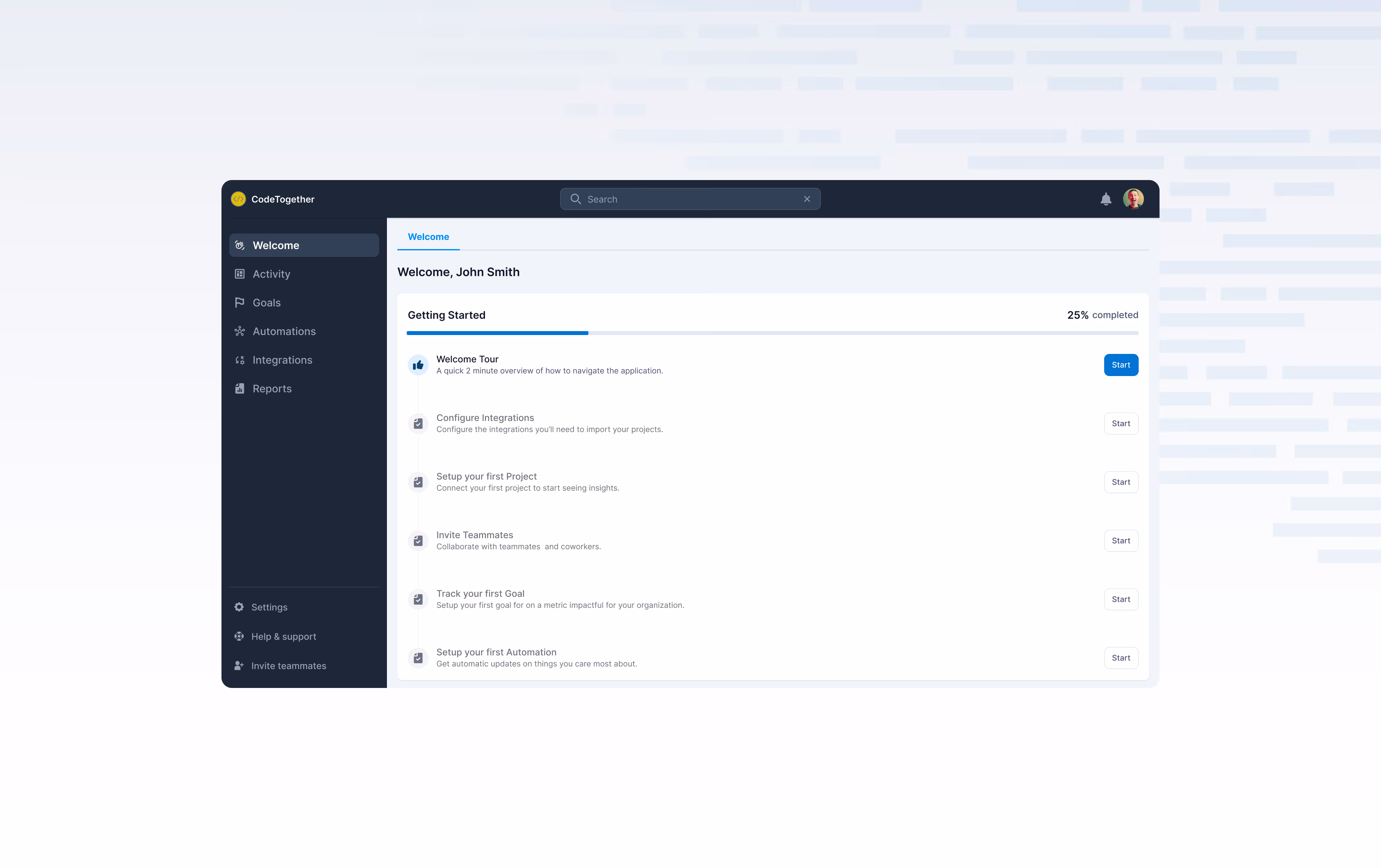Click the search magnifier icon

click(575, 199)
